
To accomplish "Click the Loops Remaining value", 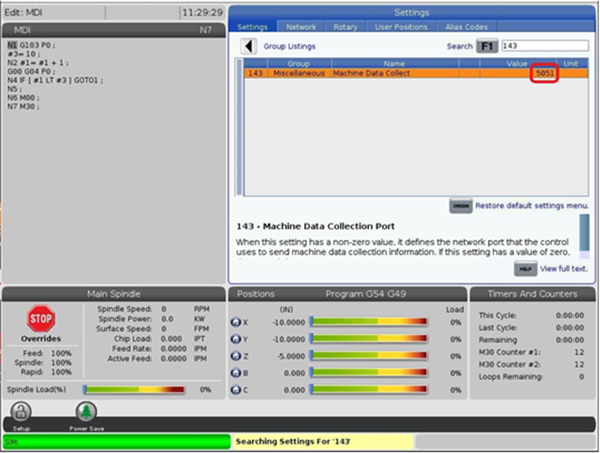I will (x=581, y=377).
